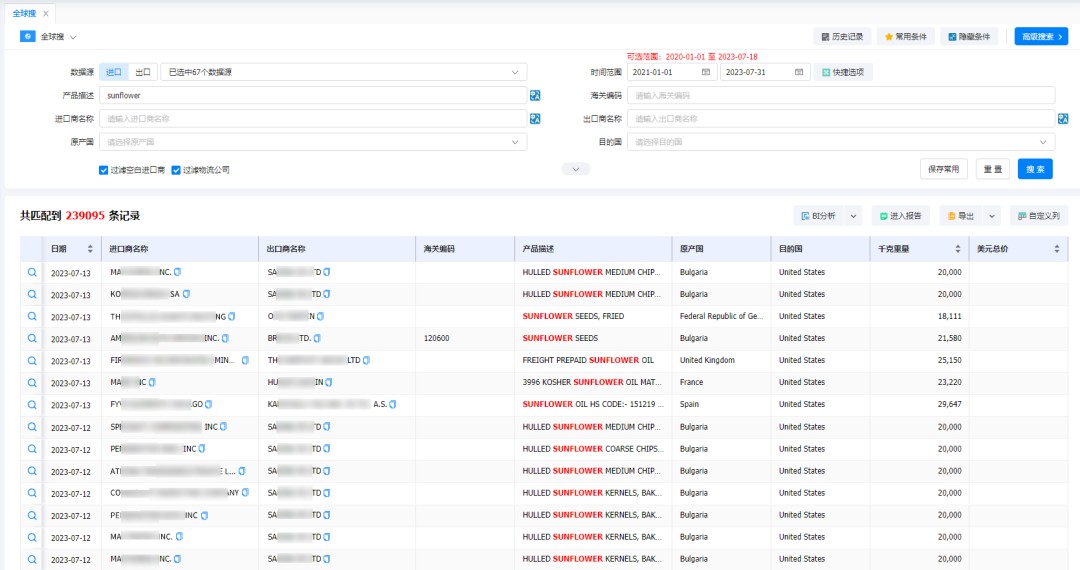Sort table by 千克重量 column arrows
Screen dimensions: 1080x570
(957, 249)
